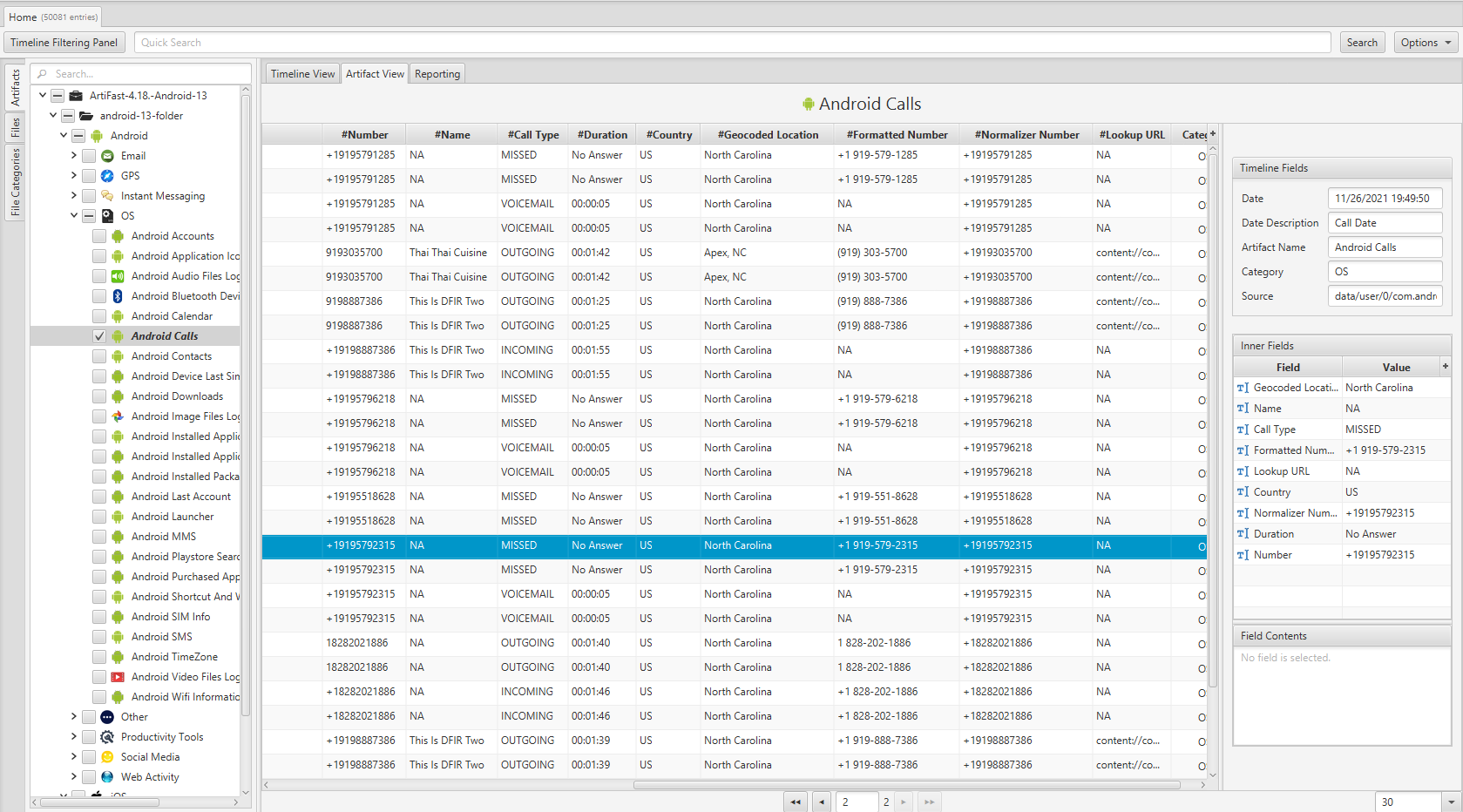Click the ArtiFast case briefcase icon
This screenshot has width=1463, height=812.
point(76,96)
